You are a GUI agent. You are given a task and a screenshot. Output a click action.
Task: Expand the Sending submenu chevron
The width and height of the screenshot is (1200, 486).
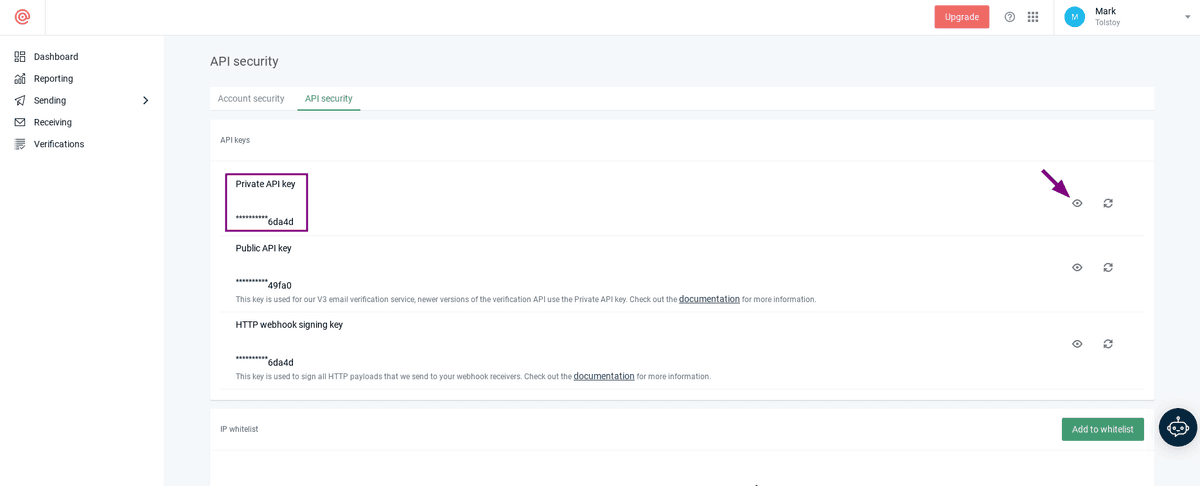click(145, 101)
